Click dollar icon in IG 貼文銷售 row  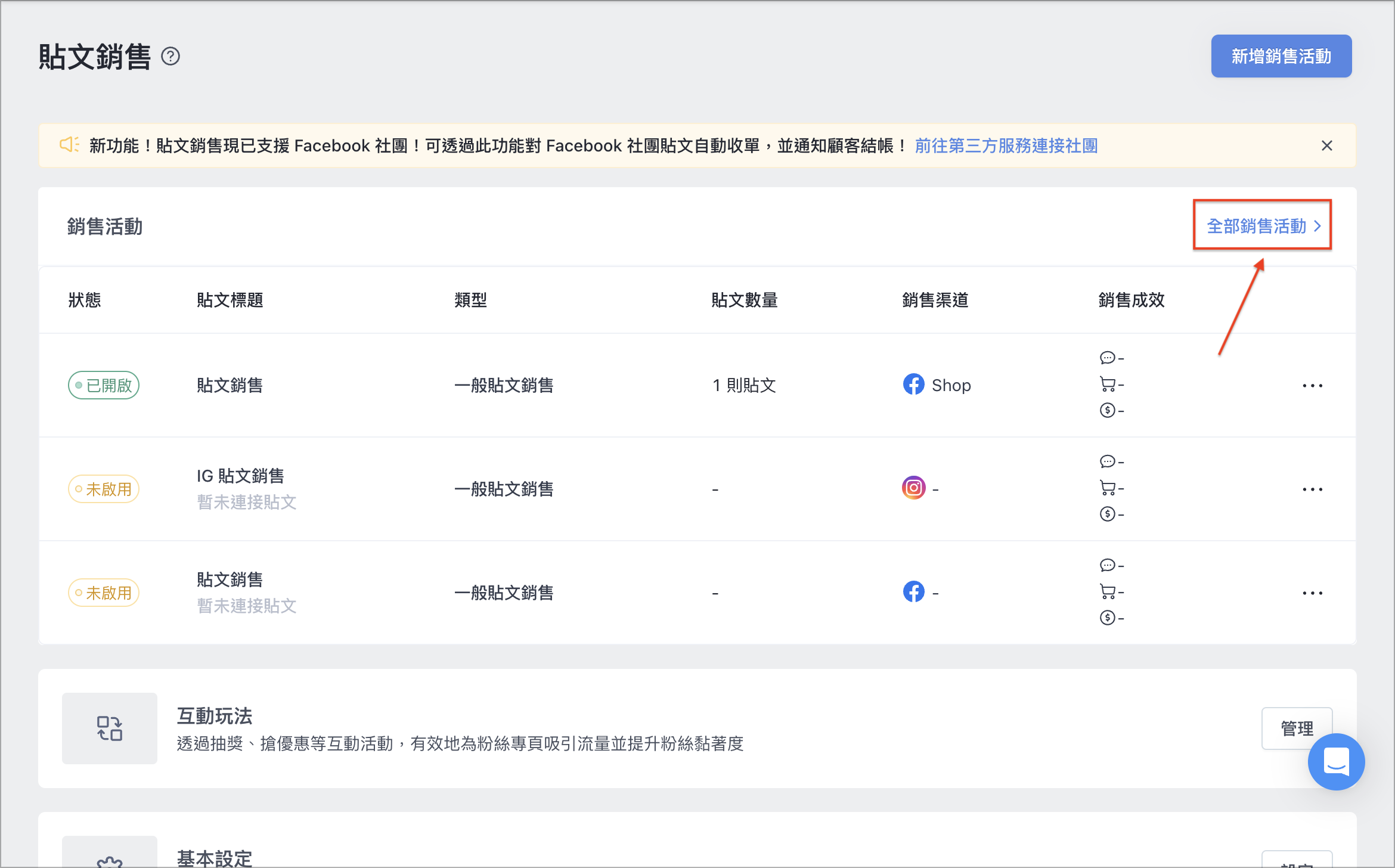point(1107,514)
